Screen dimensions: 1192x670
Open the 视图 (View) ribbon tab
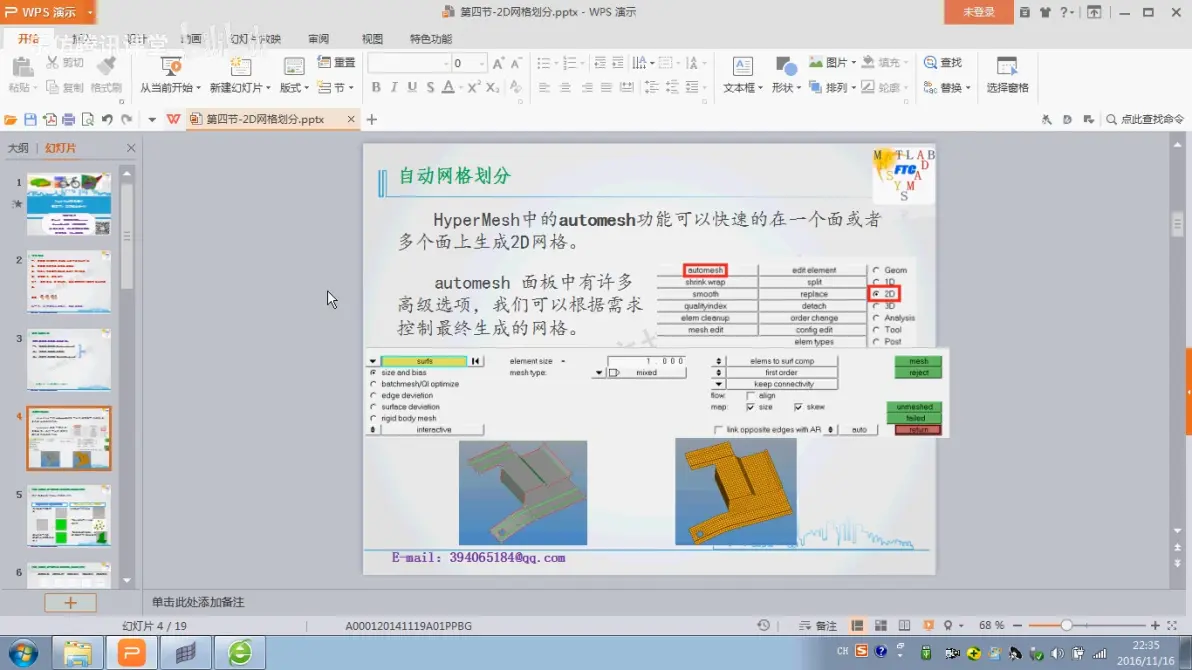[x=372, y=39]
